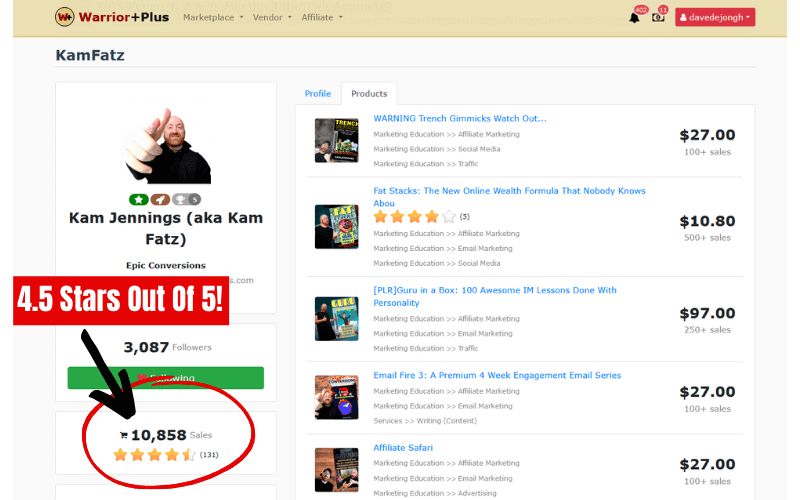Click the green star badge
Screen dimensions: 800x500
pyautogui.click(x=139, y=199)
